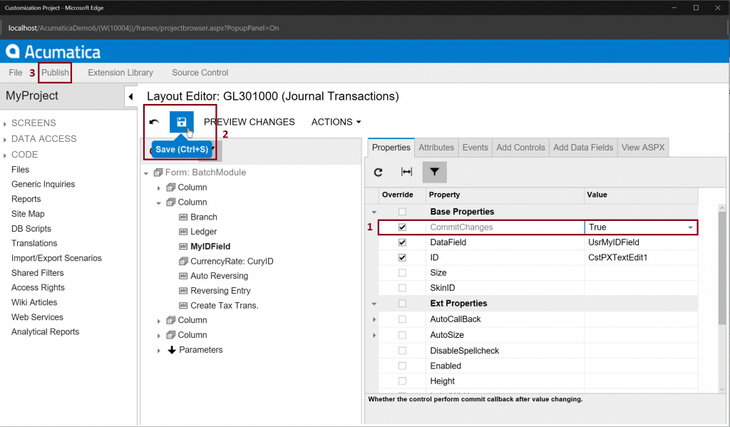Enable the Size override checkbox

coord(402,273)
